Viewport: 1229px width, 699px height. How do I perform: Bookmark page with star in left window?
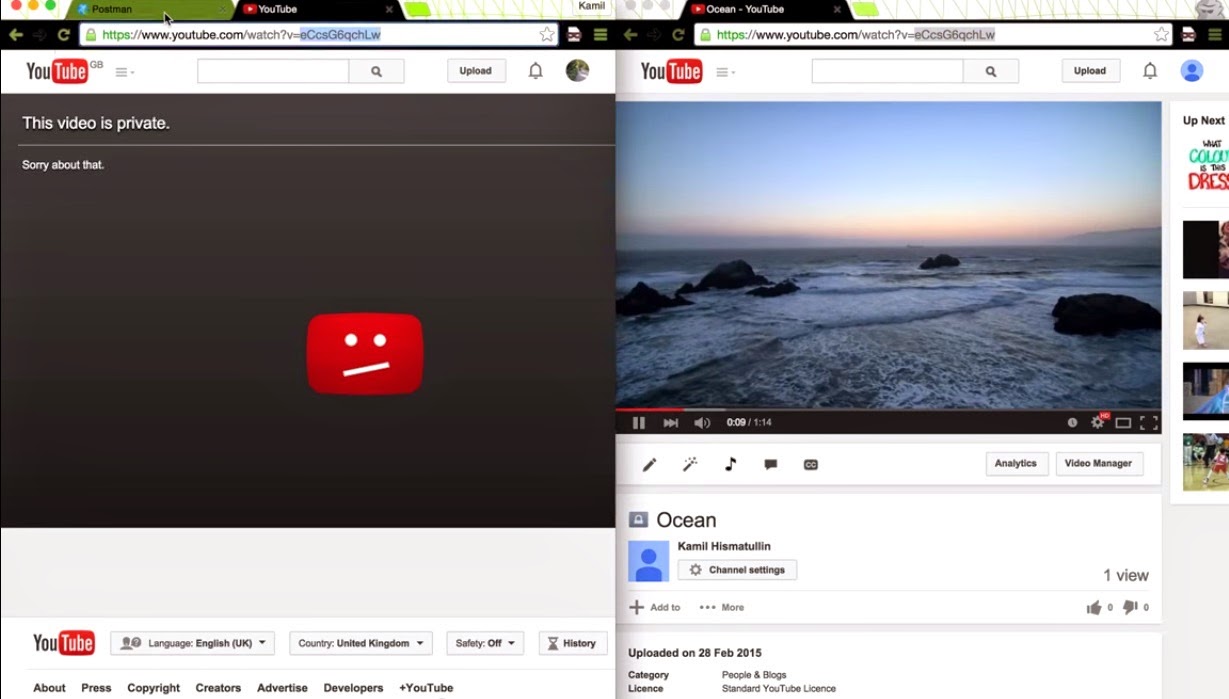tap(547, 34)
